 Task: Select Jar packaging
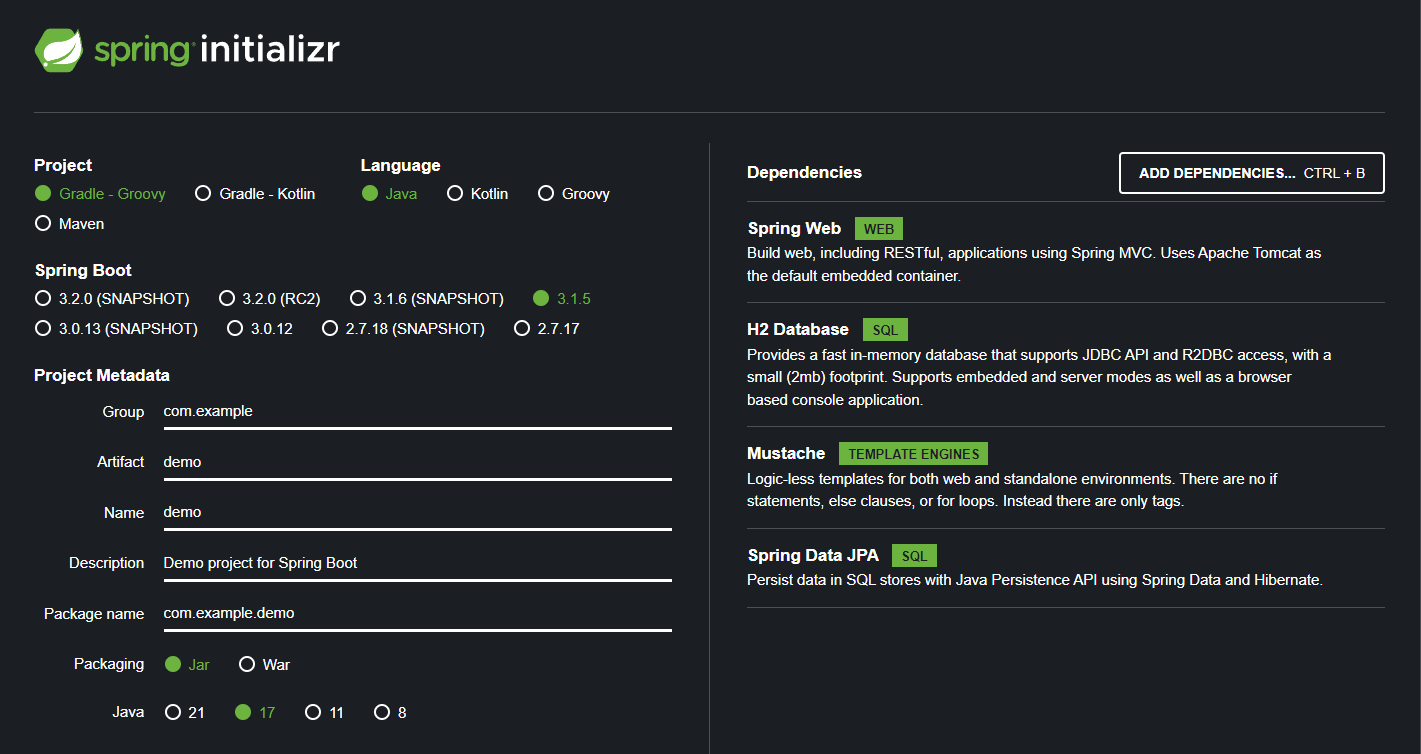tap(187, 665)
